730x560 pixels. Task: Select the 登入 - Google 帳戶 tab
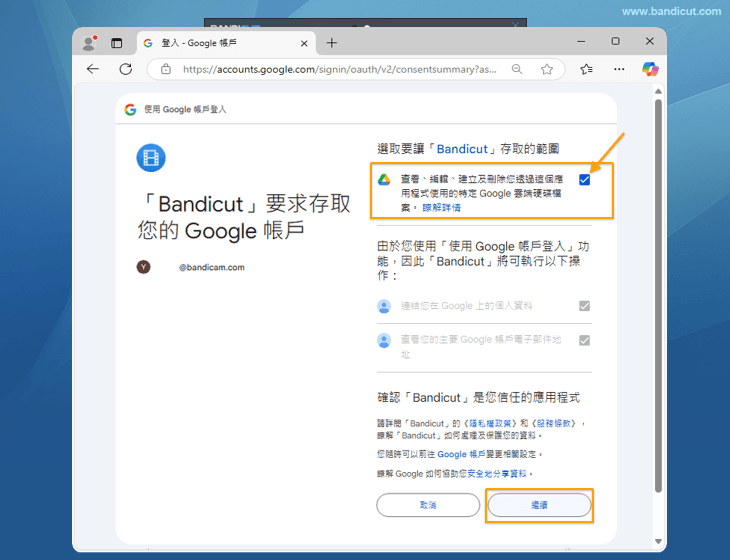pyautogui.click(x=226, y=43)
